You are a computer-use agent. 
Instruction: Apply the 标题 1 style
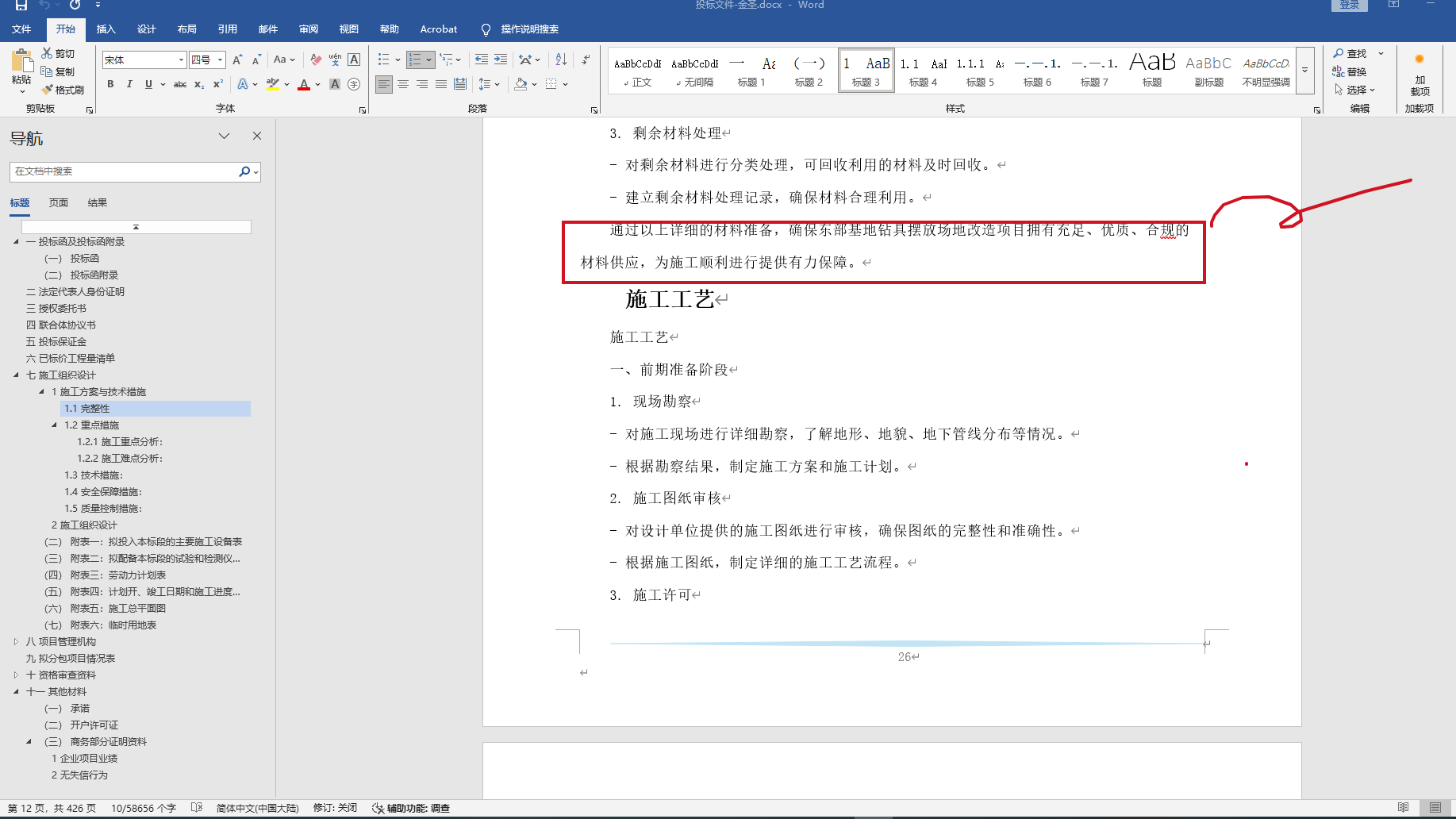coord(751,70)
